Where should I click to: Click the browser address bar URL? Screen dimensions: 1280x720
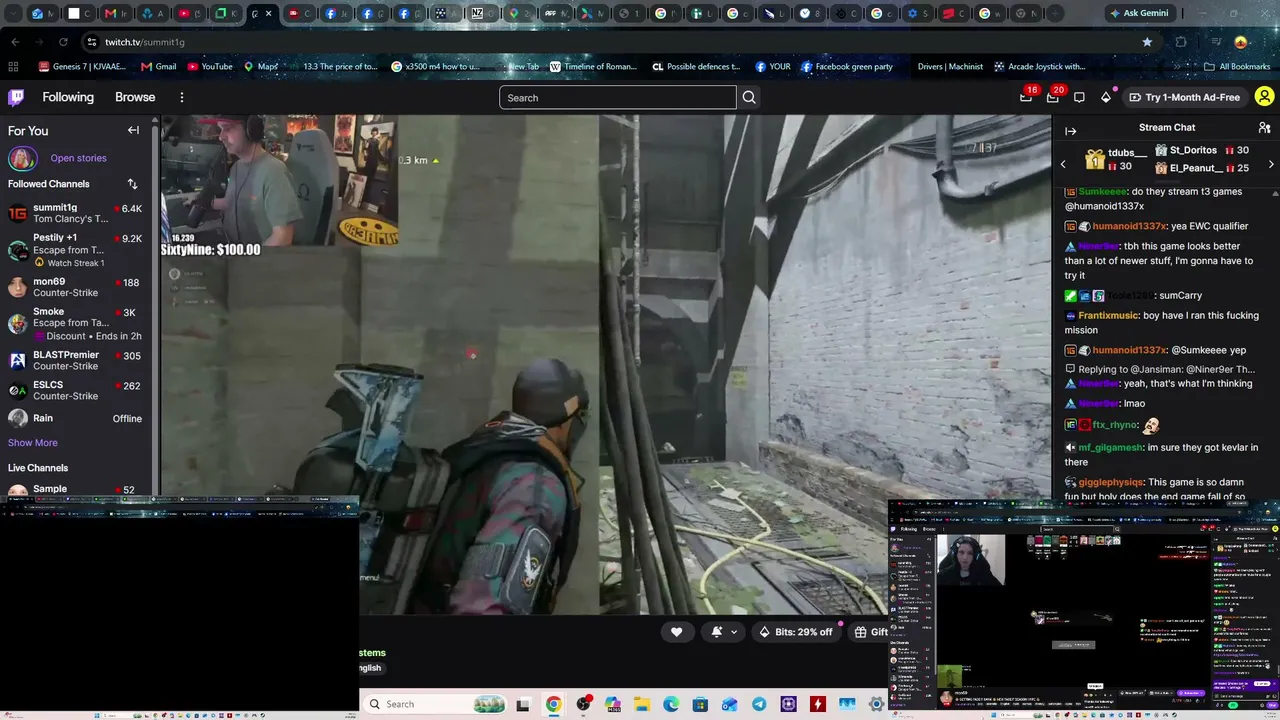point(145,42)
